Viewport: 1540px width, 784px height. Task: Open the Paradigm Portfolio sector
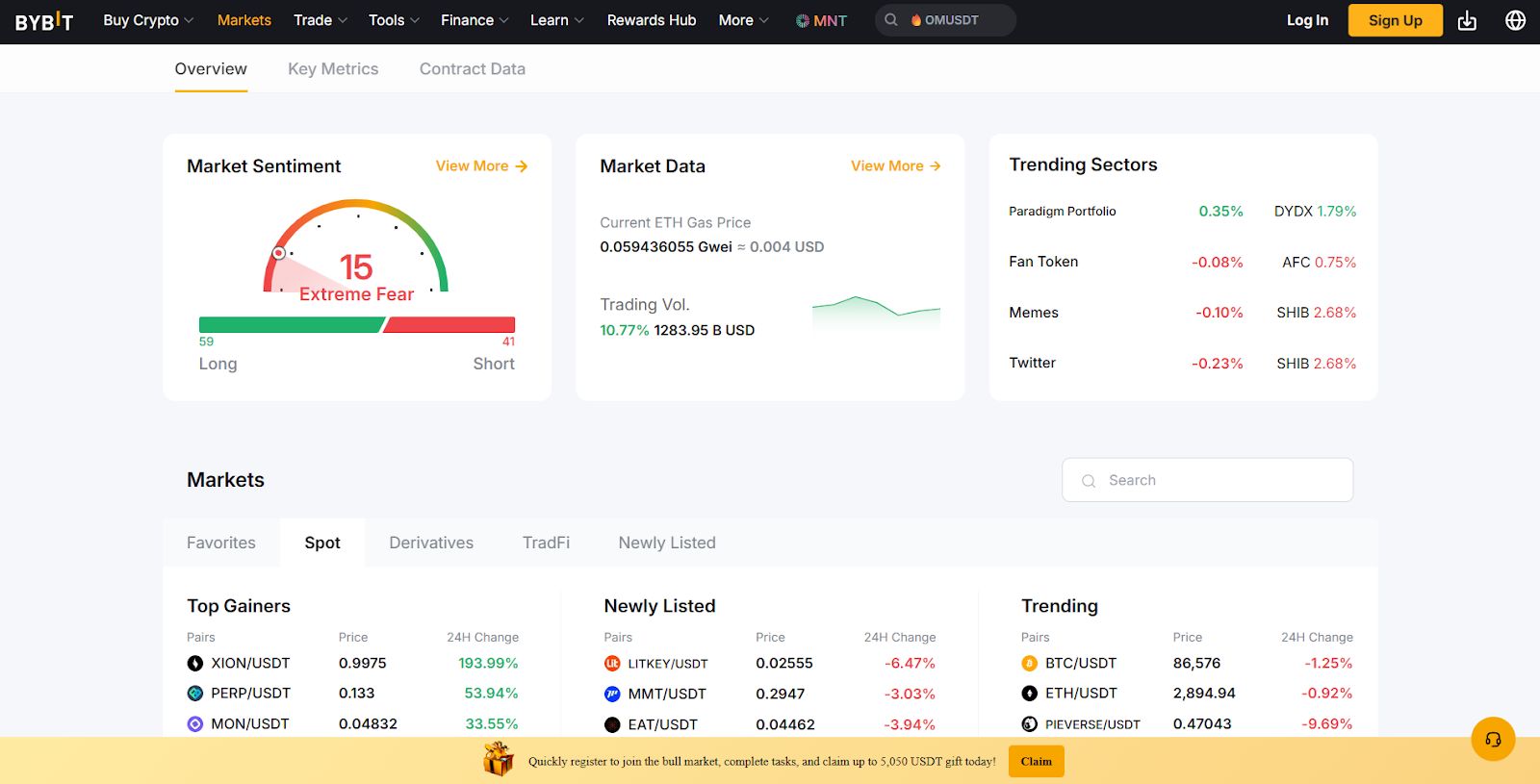pyautogui.click(x=1063, y=212)
